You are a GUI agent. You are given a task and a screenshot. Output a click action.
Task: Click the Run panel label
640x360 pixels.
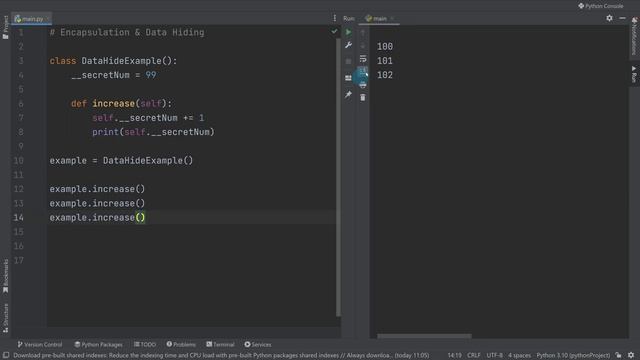[x=349, y=18]
